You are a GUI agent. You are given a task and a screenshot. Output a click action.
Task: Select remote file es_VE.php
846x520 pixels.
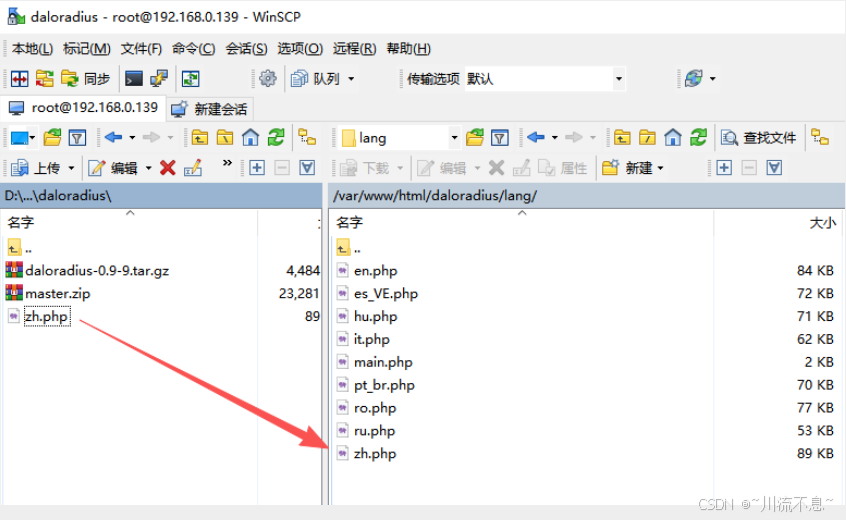coord(386,293)
